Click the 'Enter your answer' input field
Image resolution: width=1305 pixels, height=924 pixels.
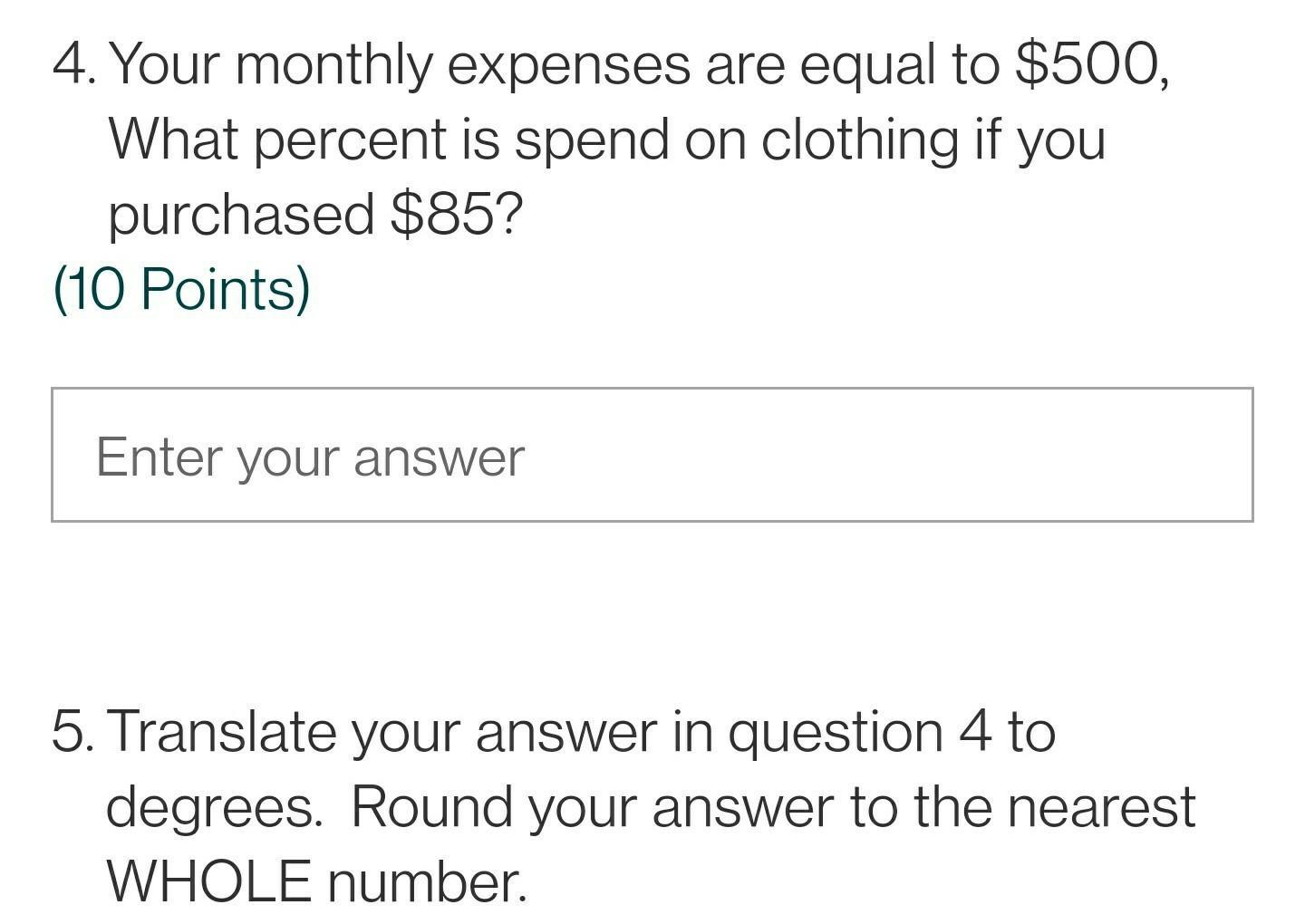pyautogui.click(x=652, y=455)
